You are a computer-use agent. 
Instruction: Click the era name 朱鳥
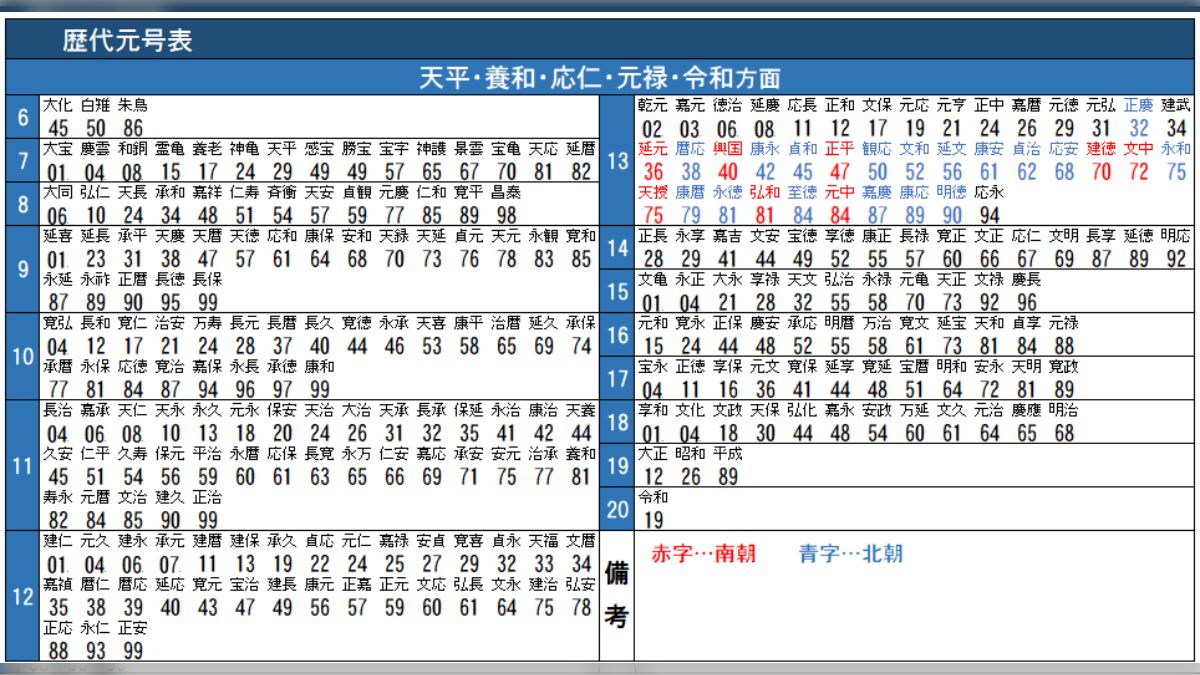(x=133, y=105)
